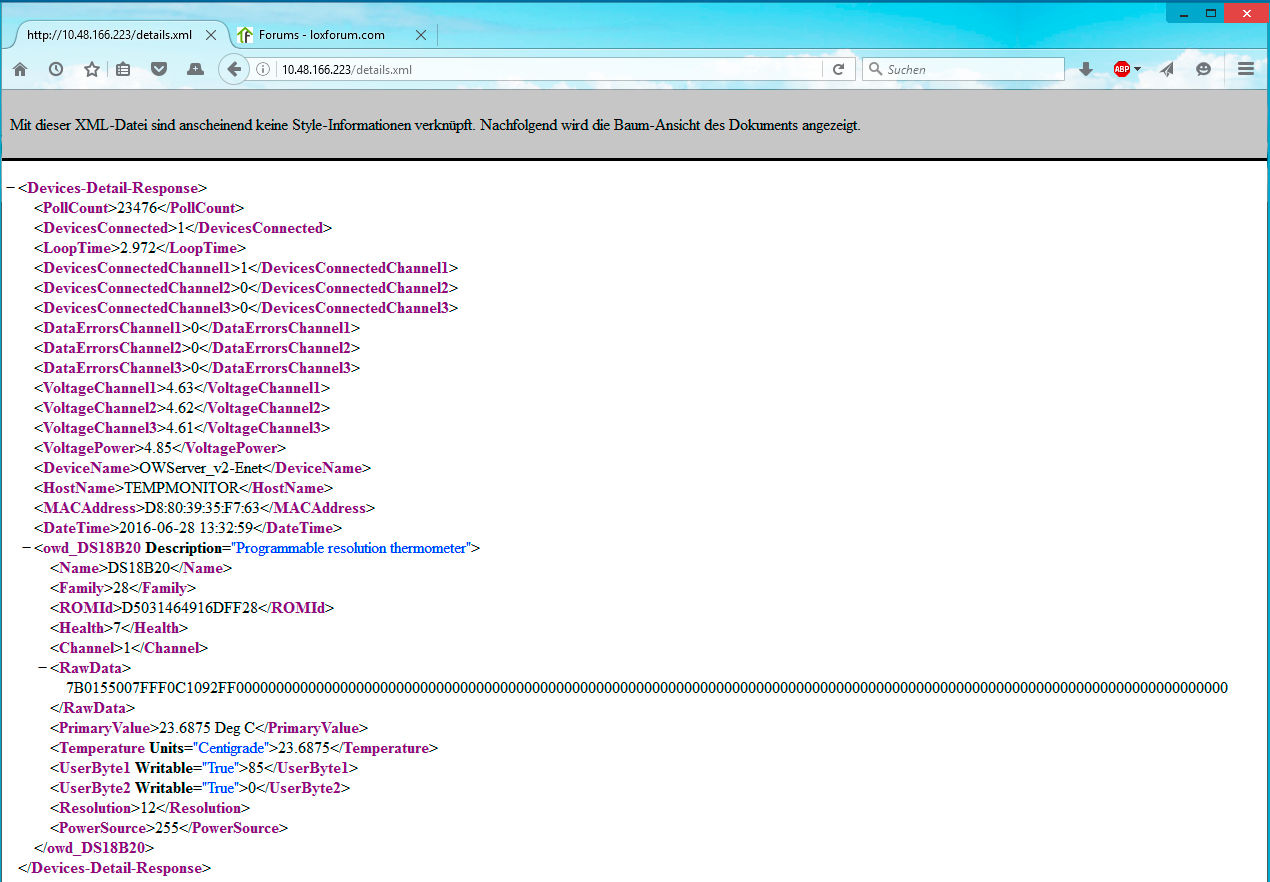Click the Home icon in the toolbar
The image size is (1270, 882).
[x=20, y=69]
